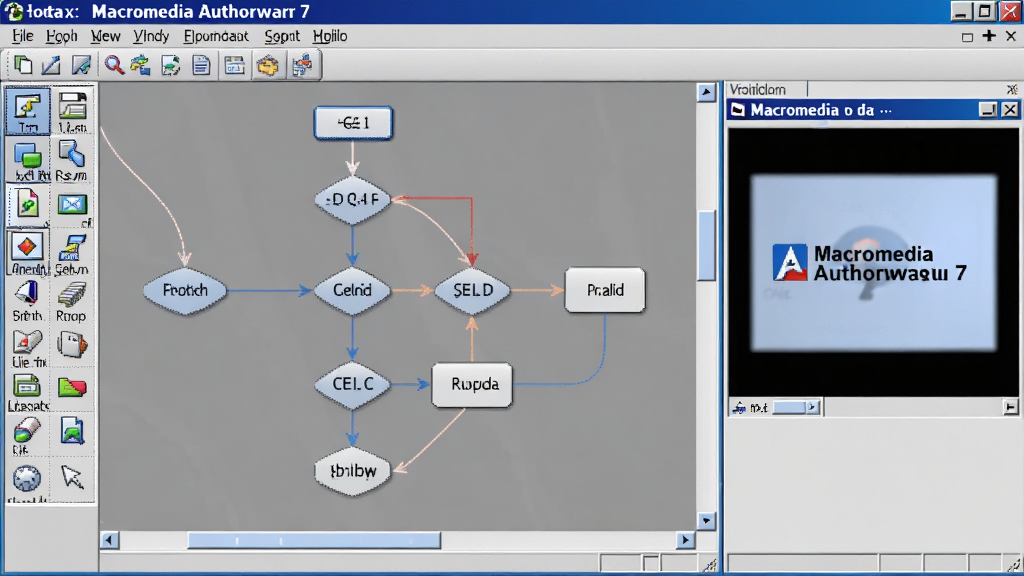Click the pencil edit toolbar icon
Image resolution: width=1024 pixels, height=576 pixels.
click(x=51, y=65)
